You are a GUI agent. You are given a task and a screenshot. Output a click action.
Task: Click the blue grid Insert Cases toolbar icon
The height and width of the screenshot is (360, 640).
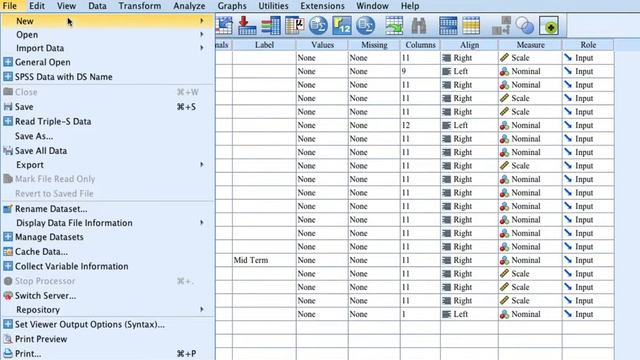click(448, 26)
